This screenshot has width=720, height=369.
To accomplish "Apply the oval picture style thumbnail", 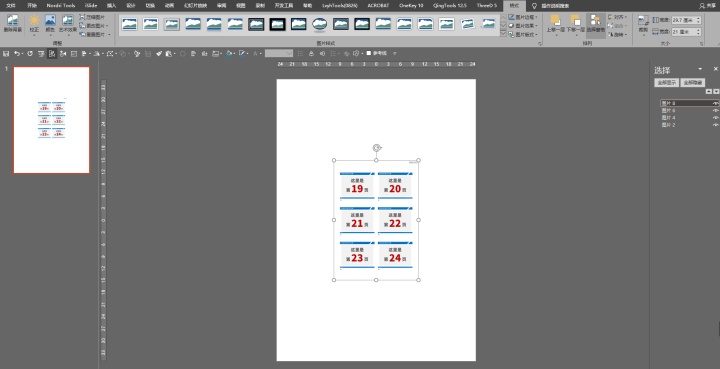I will pyautogui.click(x=320, y=24).
